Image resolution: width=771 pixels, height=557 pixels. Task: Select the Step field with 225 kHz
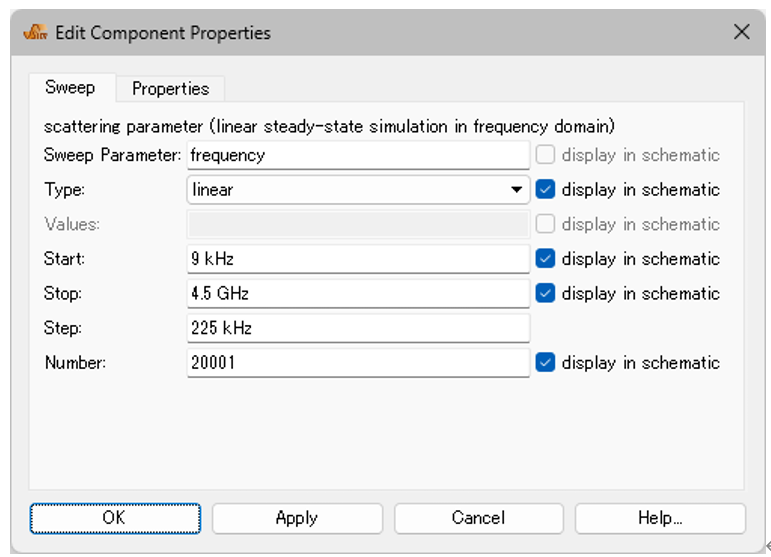pyautogui.click(x=358, y=328)
